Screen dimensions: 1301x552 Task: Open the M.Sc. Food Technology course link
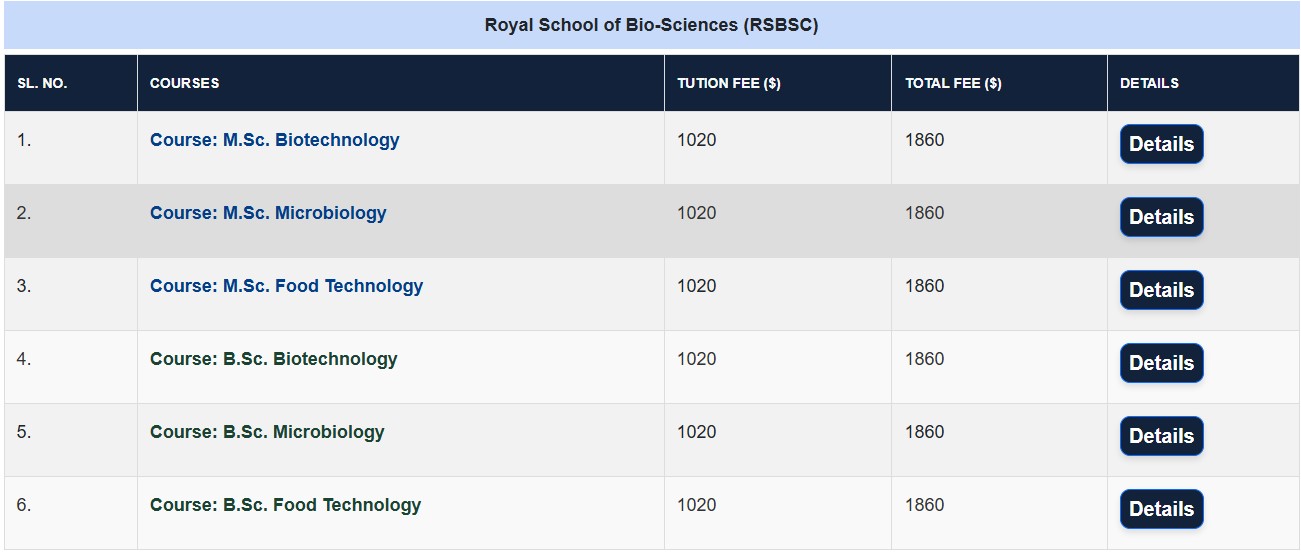[286, 286]
